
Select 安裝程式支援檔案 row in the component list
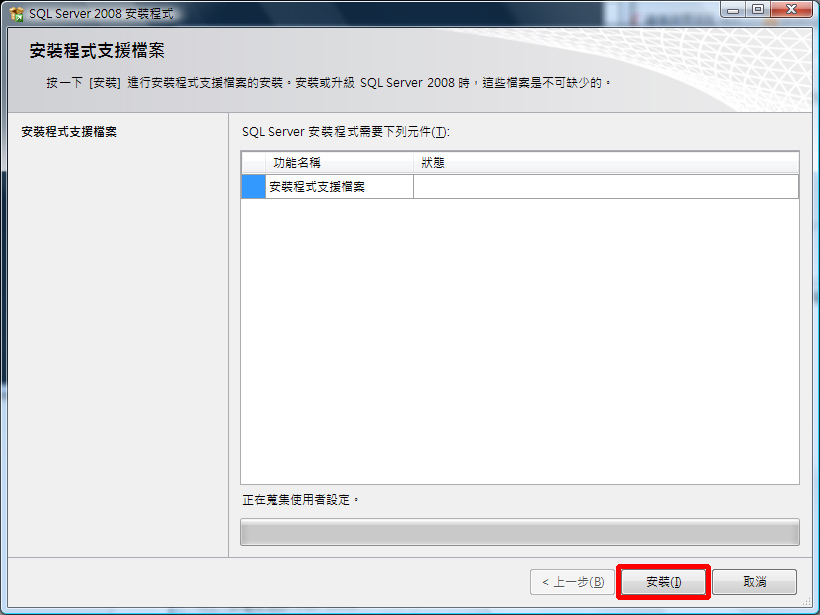pyautogui.click(x=520, y=187)
